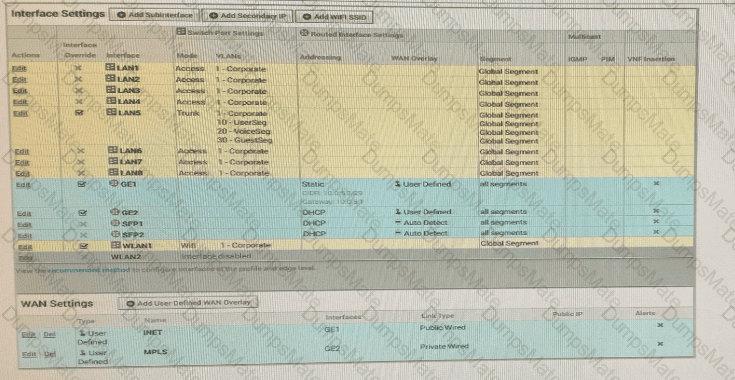The height and width of the screenshot is (380, 735).
Task: Click the WLAN1 interface icon
Action: click(116, 245)
